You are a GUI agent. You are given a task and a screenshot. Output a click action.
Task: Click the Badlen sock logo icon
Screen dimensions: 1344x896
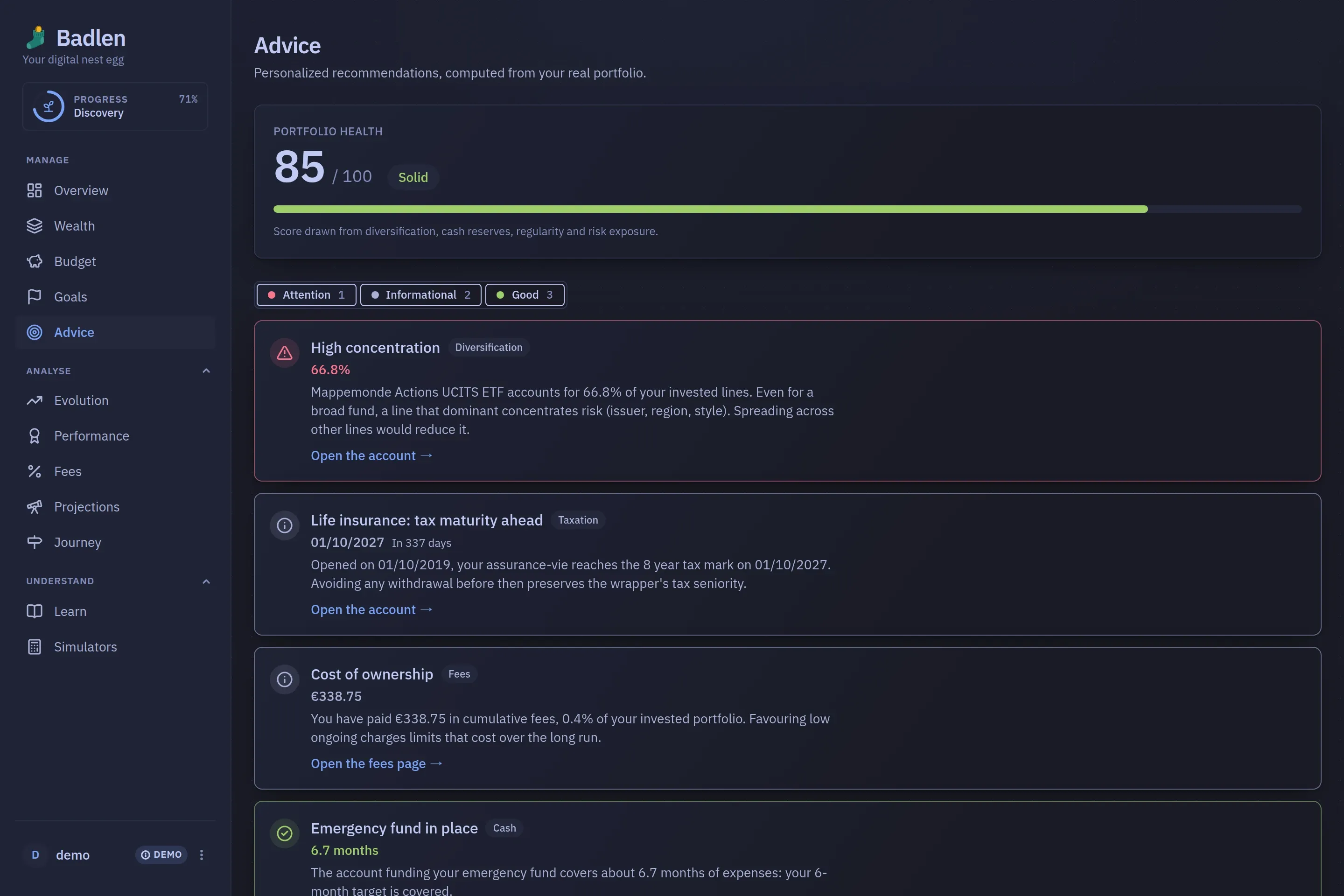coord(36,38)
